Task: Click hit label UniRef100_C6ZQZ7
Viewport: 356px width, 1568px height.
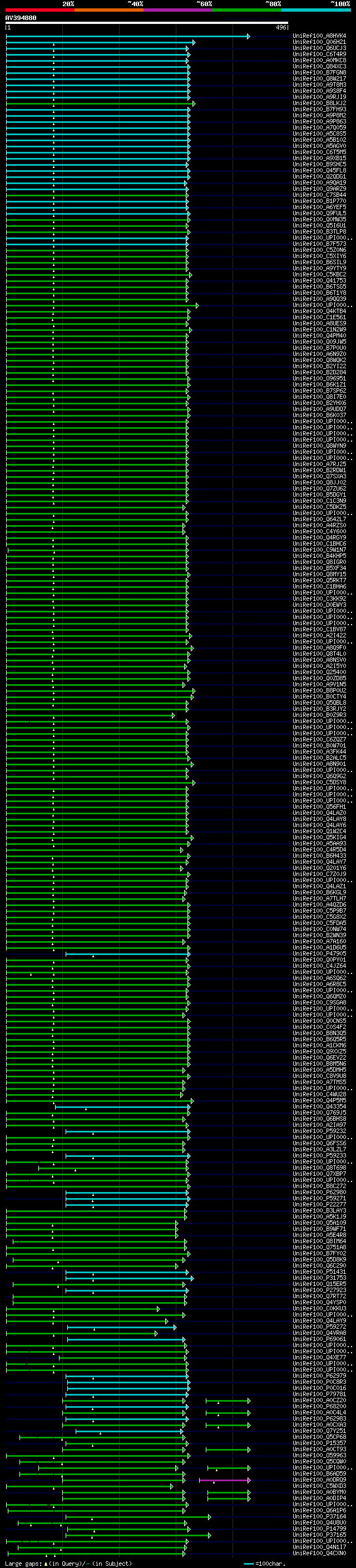Action: 319,740
